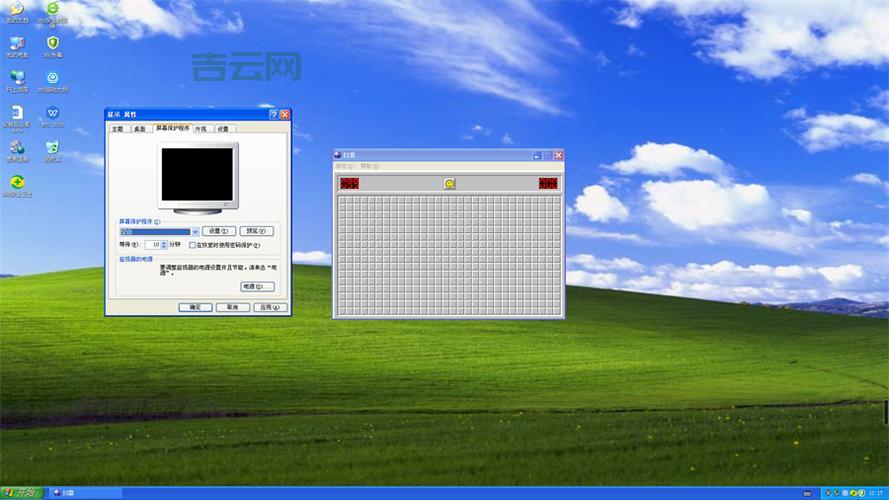Open the My Documents desktop icon
The width and height of the screenshot is (889, 500).
pyautogui.click(x=17, y=10)
